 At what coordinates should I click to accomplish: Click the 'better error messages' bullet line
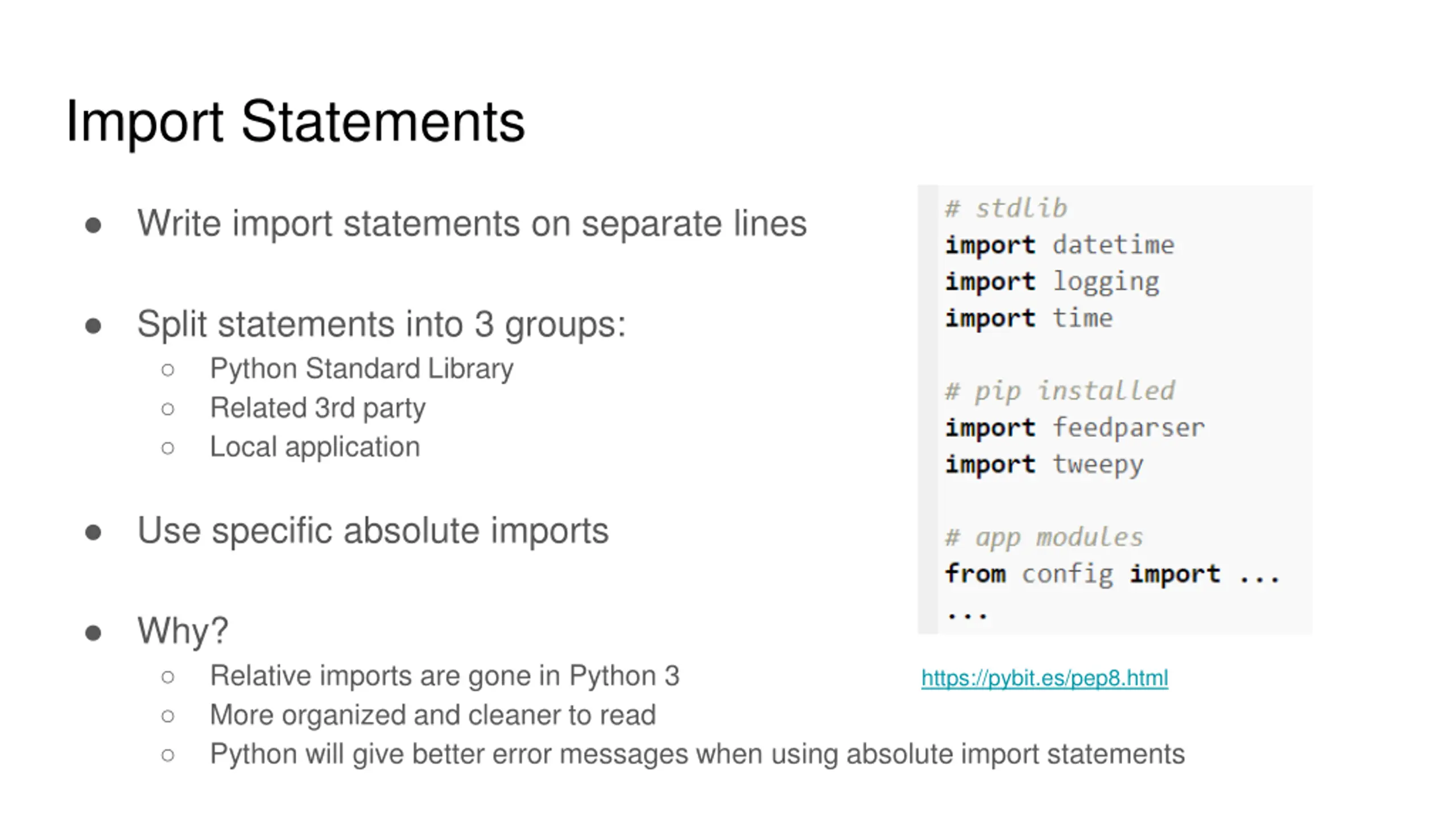[x=697, y=754]
